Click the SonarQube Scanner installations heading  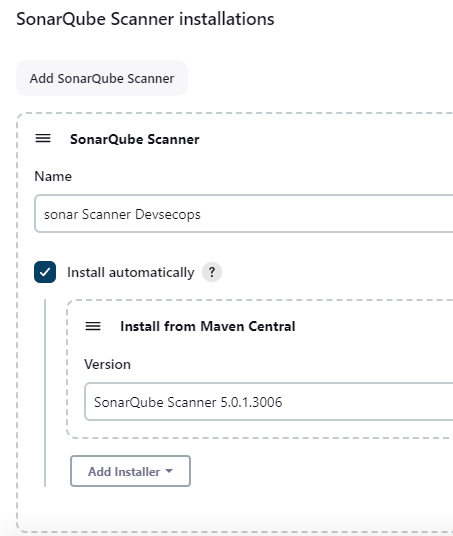pyautogui.click(x=145, y=19)
